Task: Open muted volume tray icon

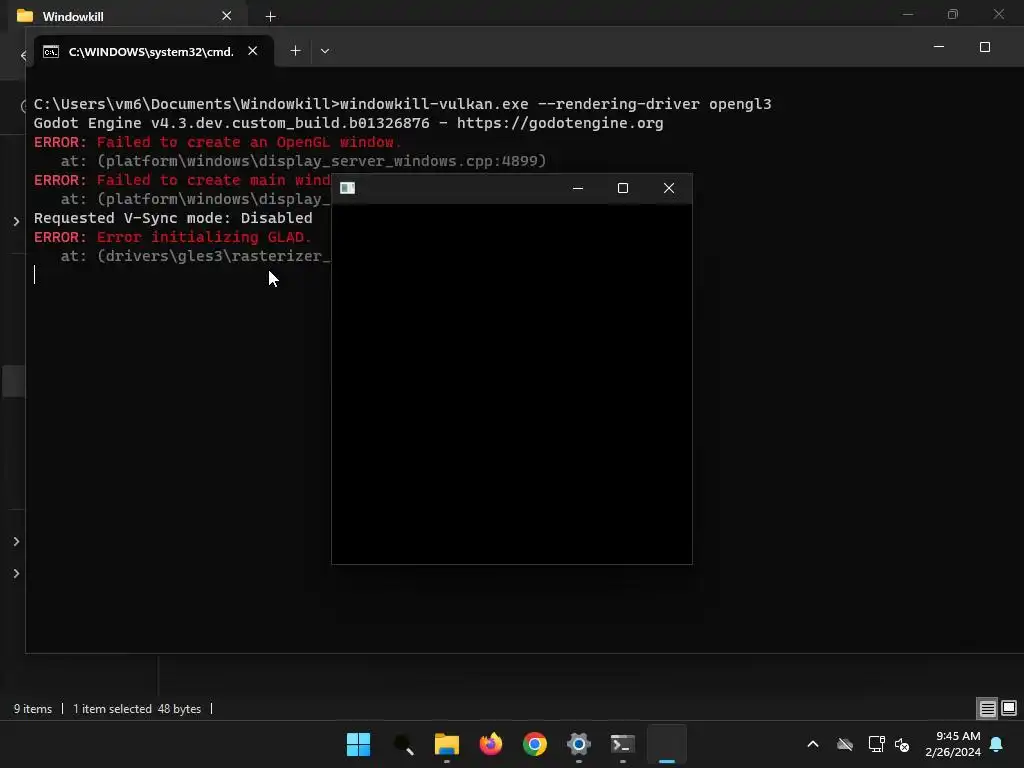Action: coord(902,744)
